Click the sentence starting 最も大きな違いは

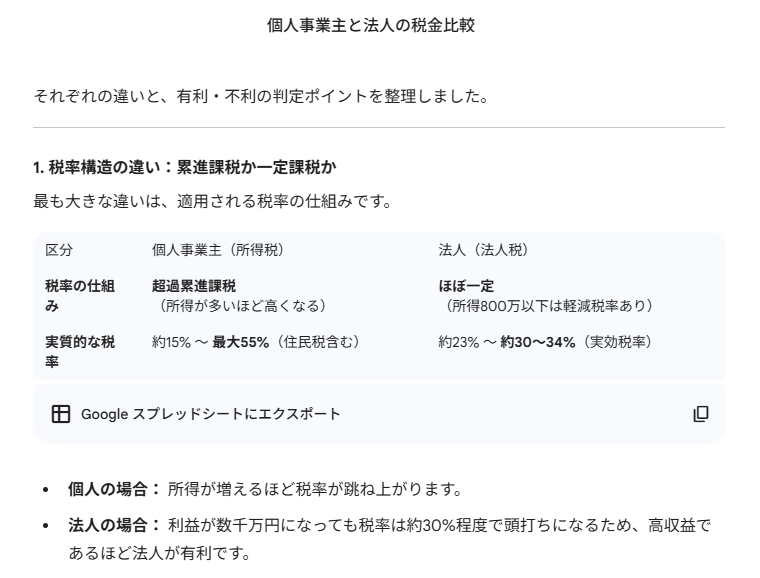(x=212, y=202)
